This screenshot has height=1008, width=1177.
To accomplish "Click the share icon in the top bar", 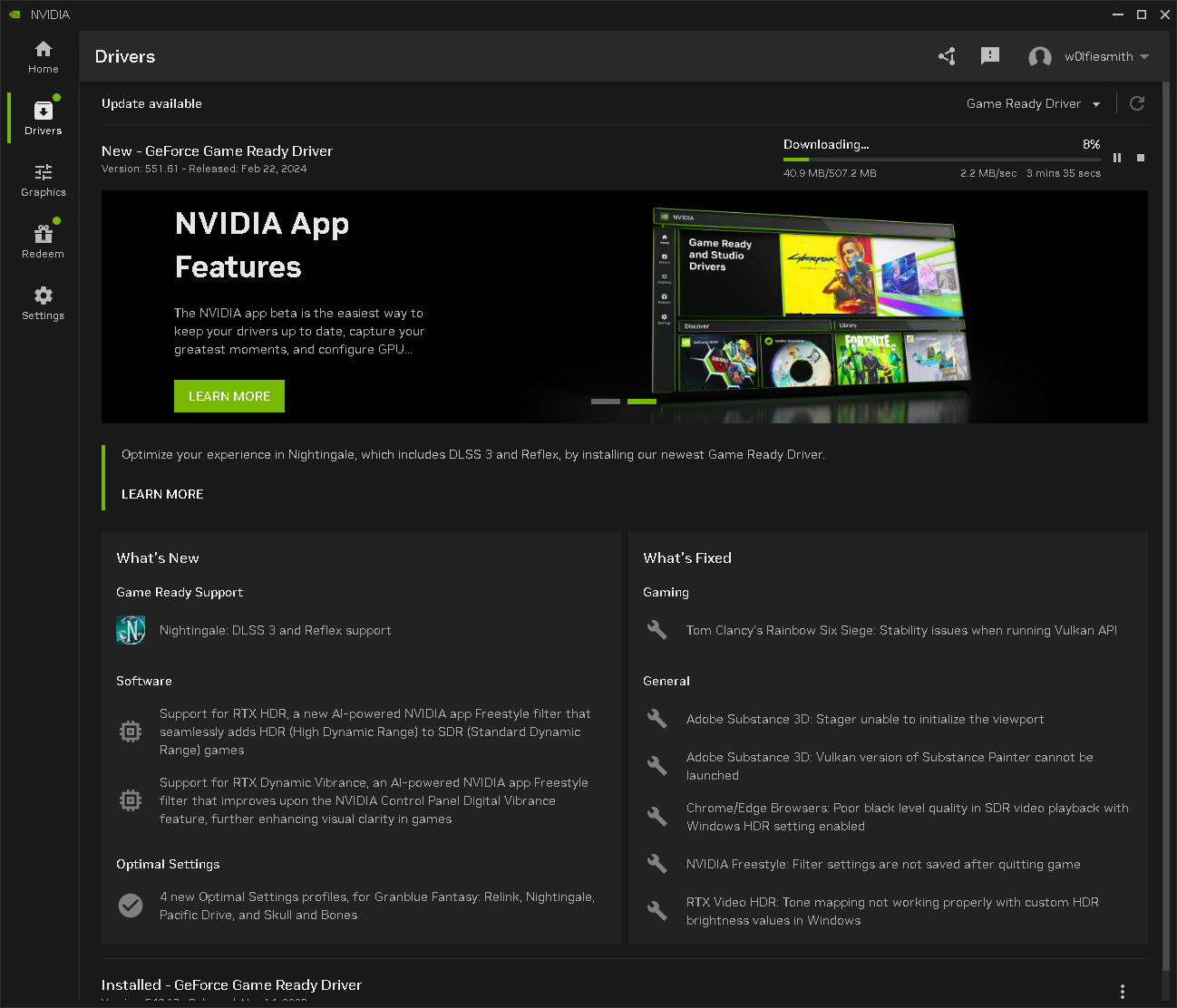I will pyautogui.click(x=947, y=56).
